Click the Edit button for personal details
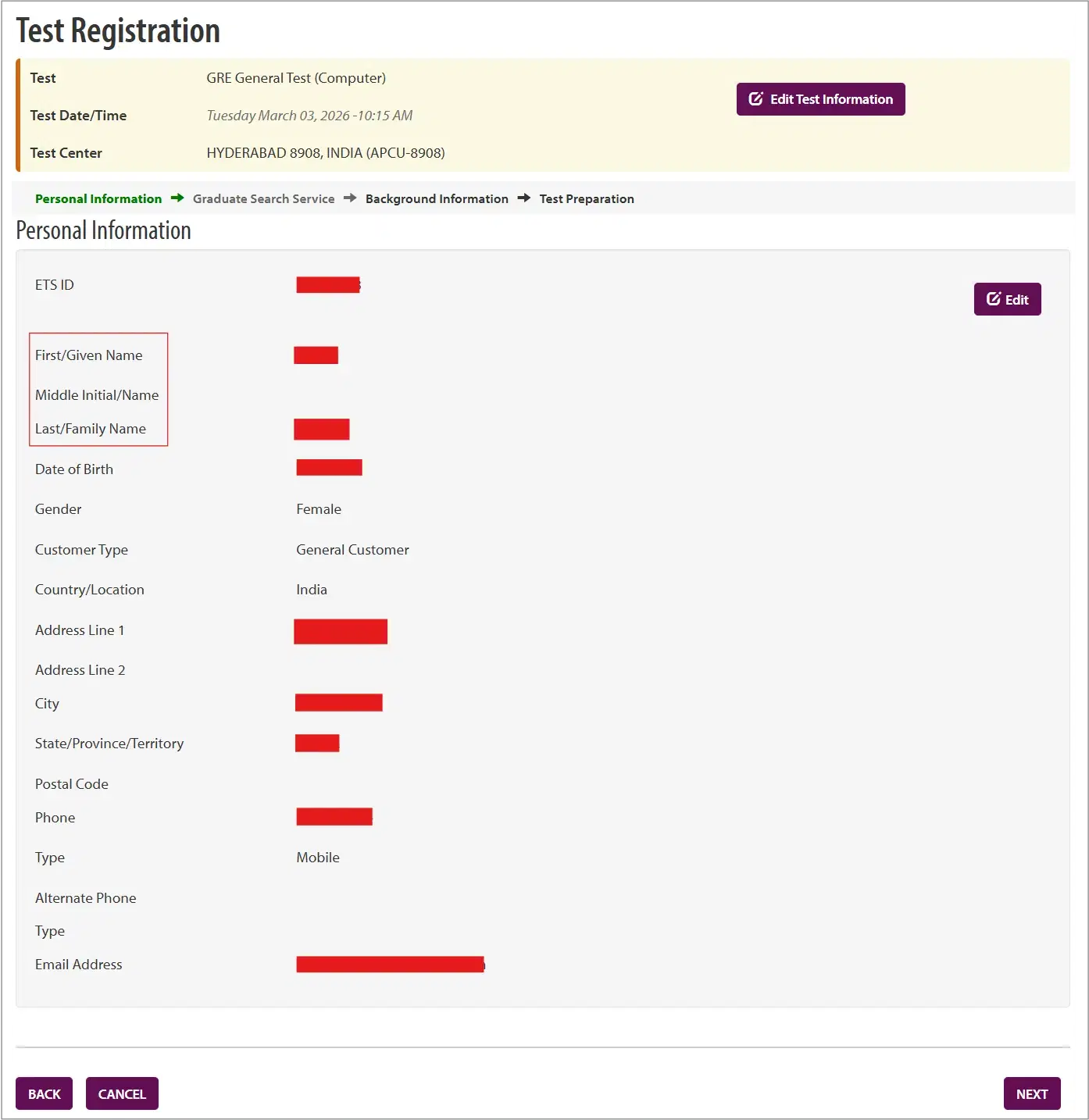This screenshot has width=1089, height=1120. pyautogui.click(x=1008, y=298)
